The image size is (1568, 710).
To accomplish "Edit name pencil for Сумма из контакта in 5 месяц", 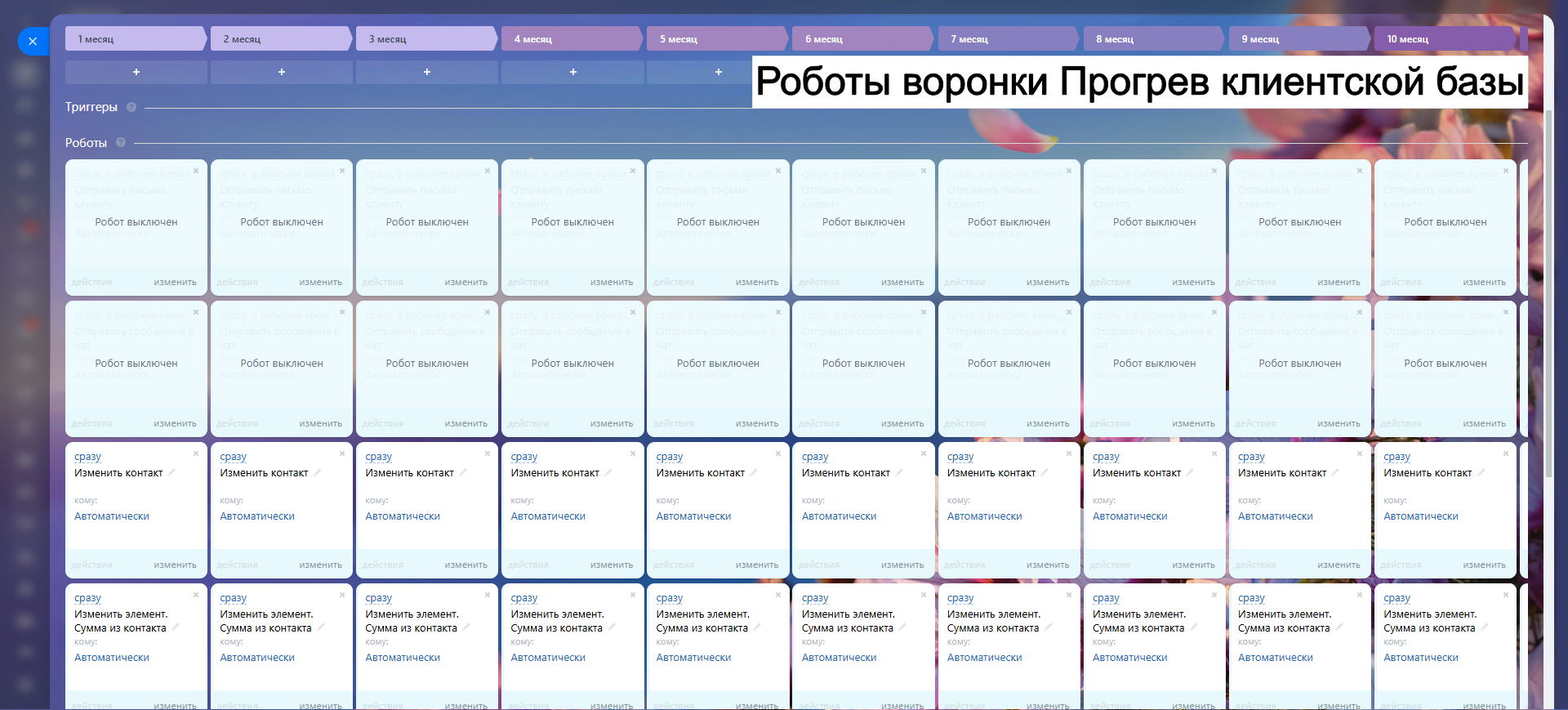I will click(x=757, y=627).
